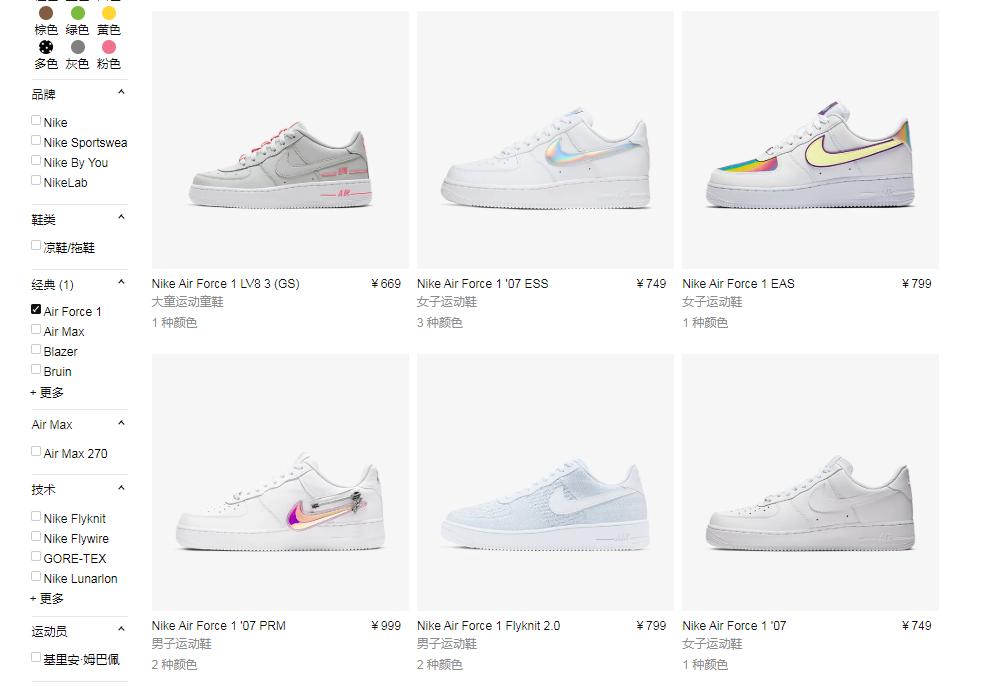Open Nike Air Force 1 EAS shoe image
Viewport: 1002px width, 687px height.
810,140
